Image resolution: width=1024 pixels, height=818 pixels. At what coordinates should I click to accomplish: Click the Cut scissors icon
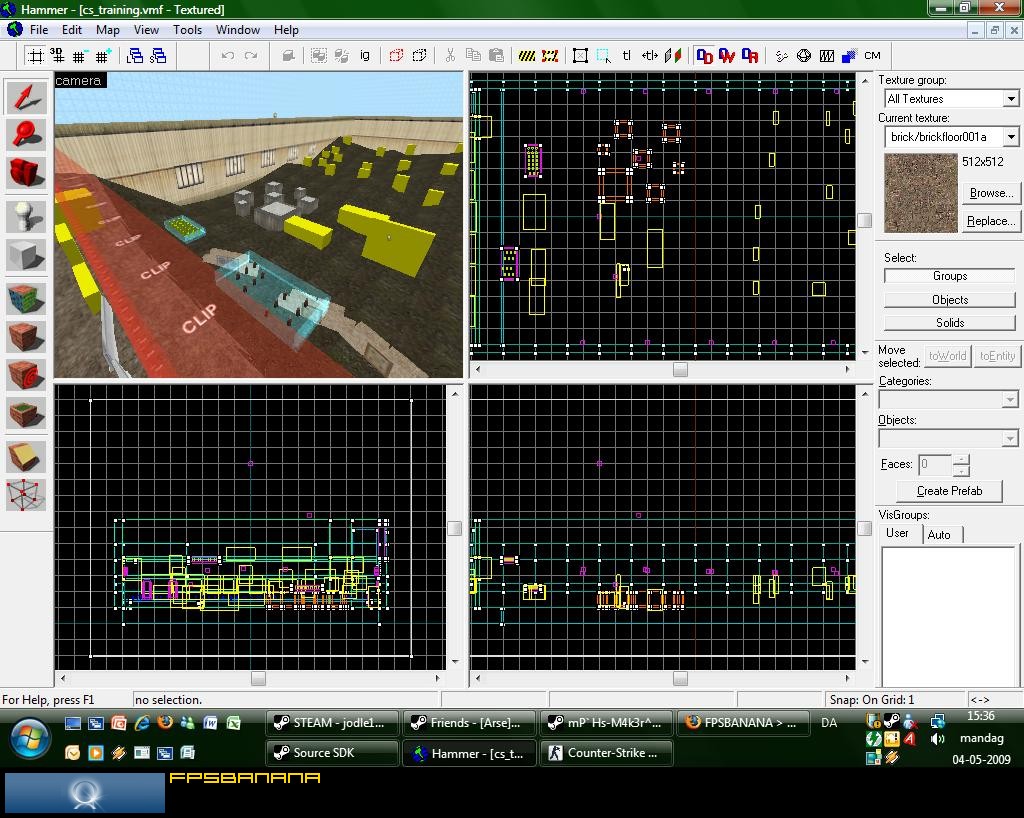tap(450, 56)
